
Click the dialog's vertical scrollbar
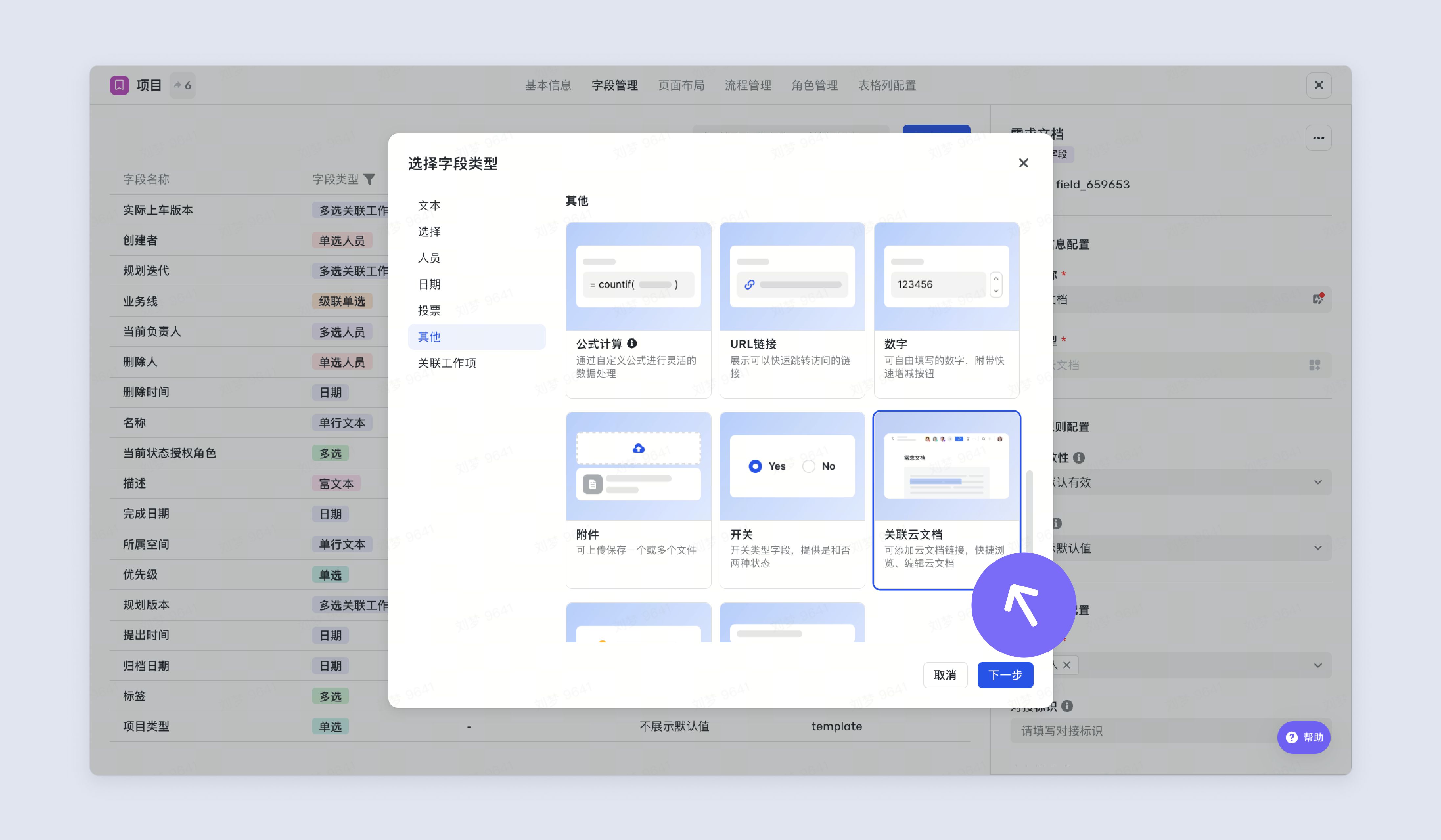1029,511
